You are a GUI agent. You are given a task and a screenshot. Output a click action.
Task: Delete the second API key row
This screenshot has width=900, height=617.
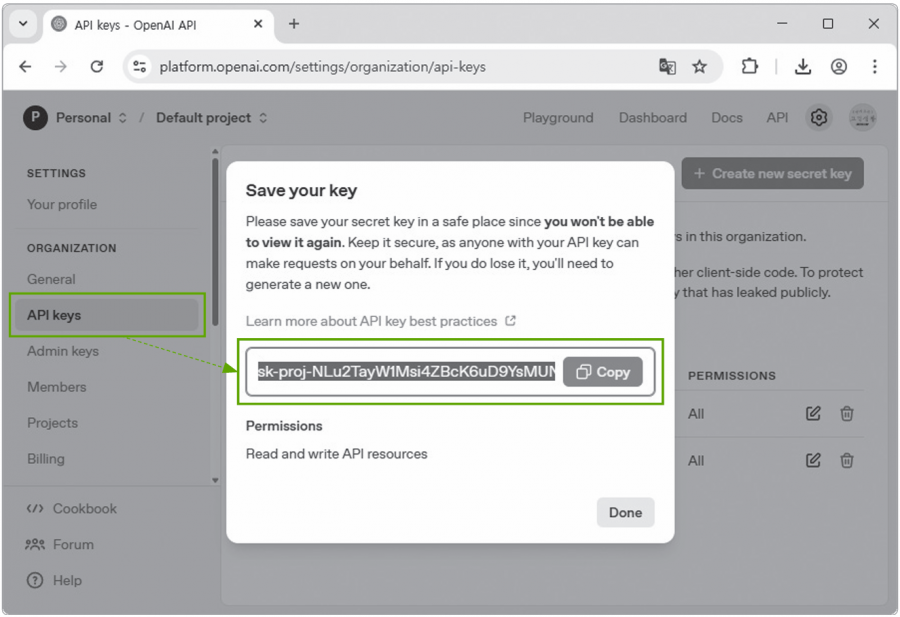[847, 460]
